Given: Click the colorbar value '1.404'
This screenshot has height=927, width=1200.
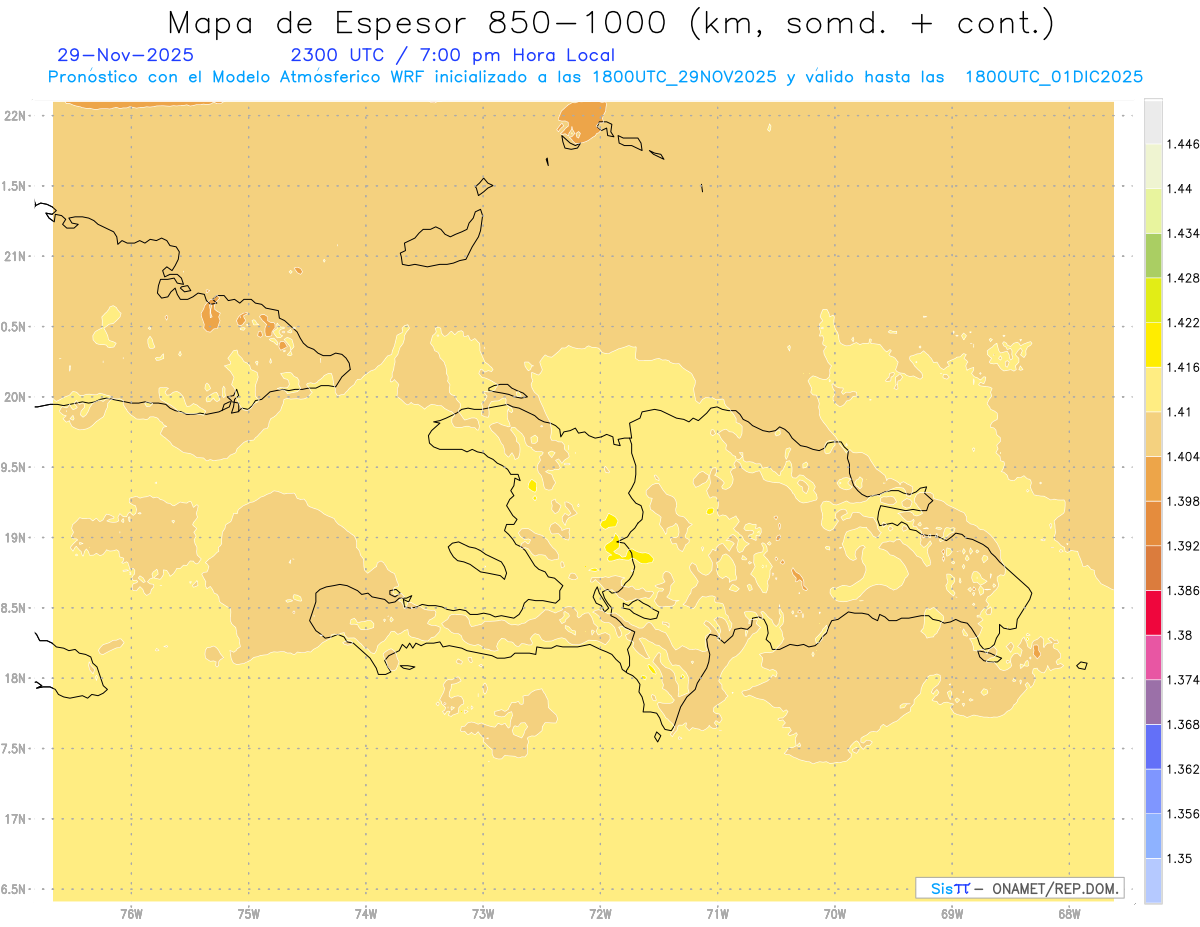Looking at the screenshot, I should point(1183,457).
